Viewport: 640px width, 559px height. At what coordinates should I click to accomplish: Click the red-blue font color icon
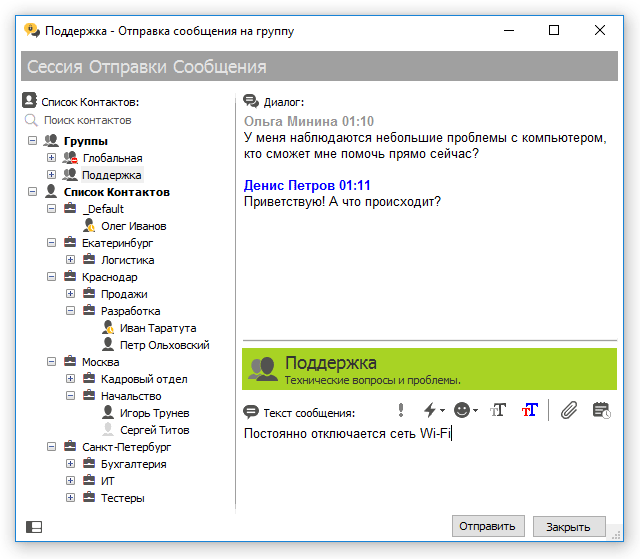tap(530, 410)
